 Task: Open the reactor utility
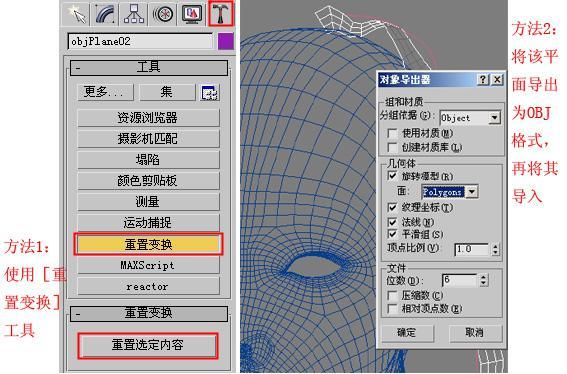point(148,286)
